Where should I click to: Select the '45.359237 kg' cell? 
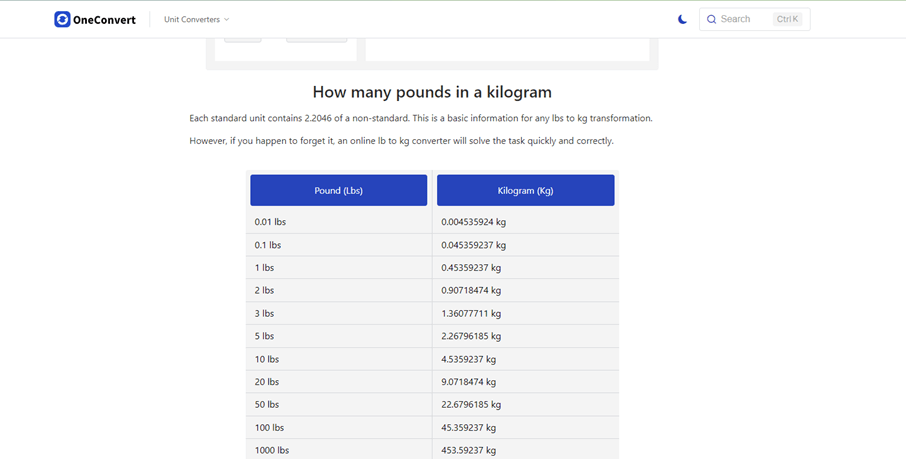pos(525,427)
